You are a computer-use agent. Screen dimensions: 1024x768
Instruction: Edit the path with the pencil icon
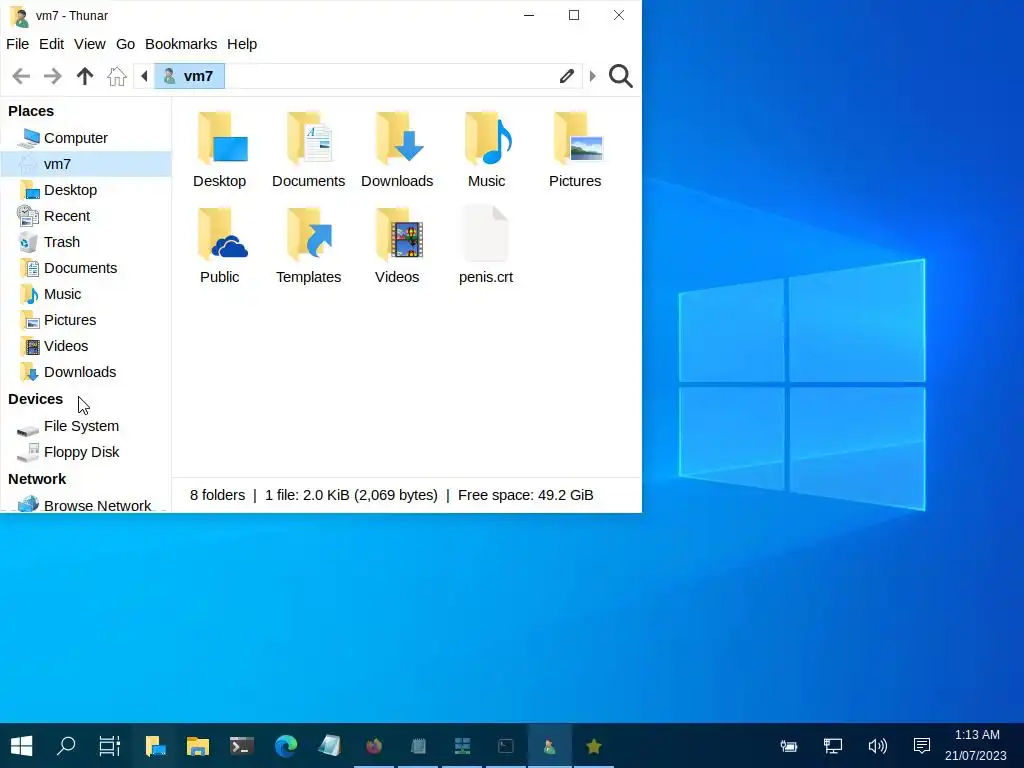[x=566, y=76]
